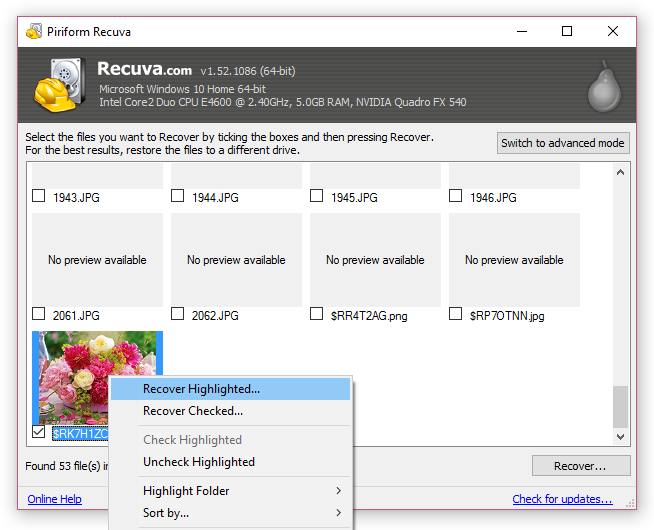654x530 pixels.
Task: Click the Recuva.com header title
Action: (x=144, y=69)
